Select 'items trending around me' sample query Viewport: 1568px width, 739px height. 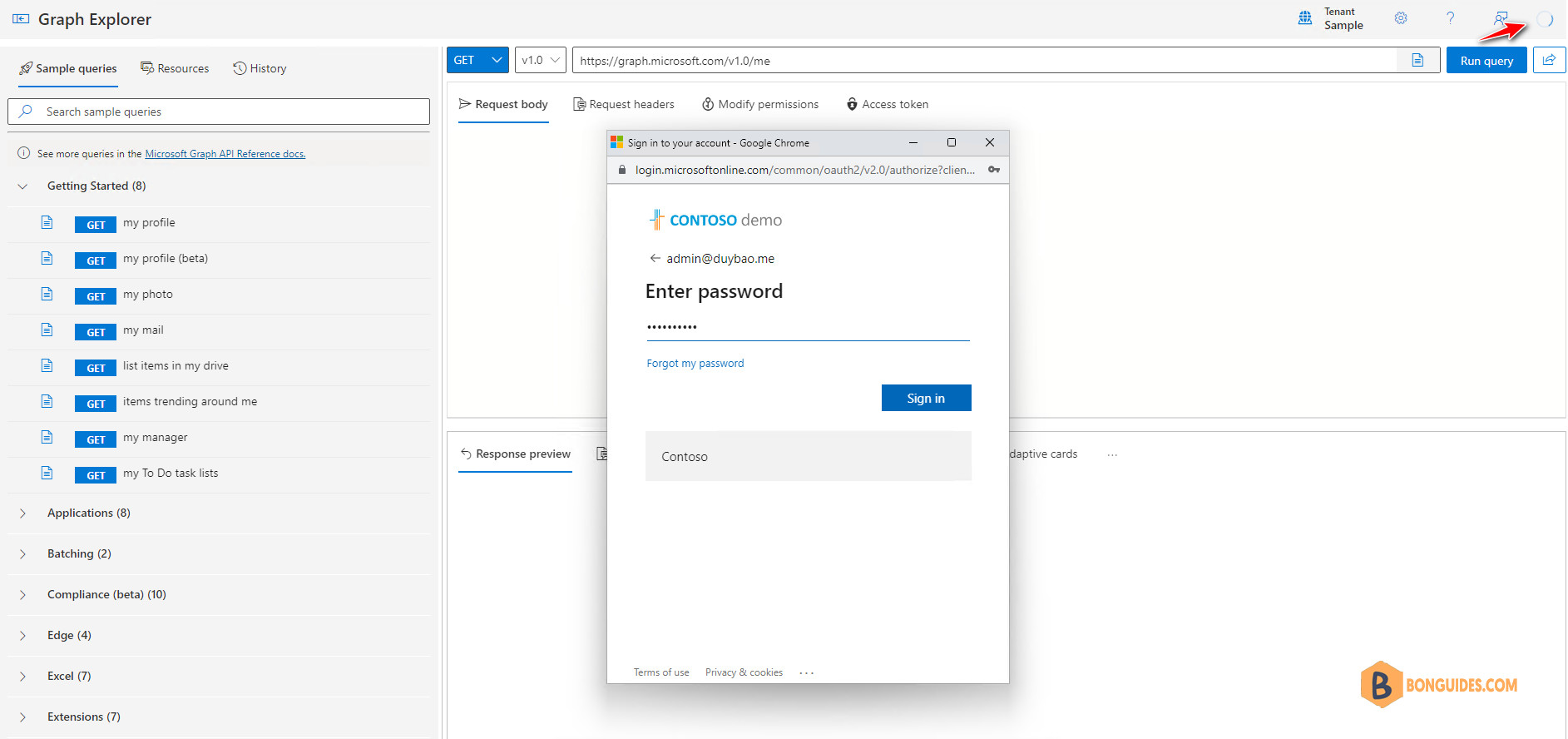click(x=190, y=402)
